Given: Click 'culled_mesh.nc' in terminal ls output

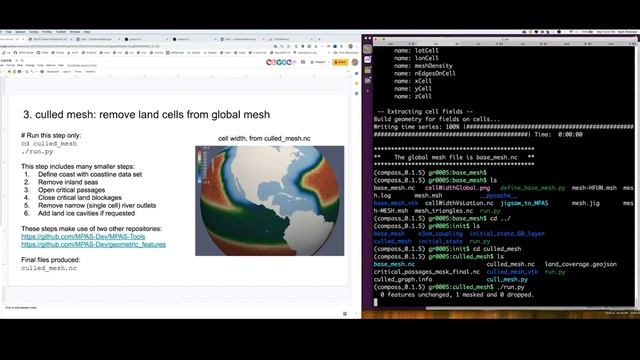Looking at the screenshot, I should tap(510, 264).
